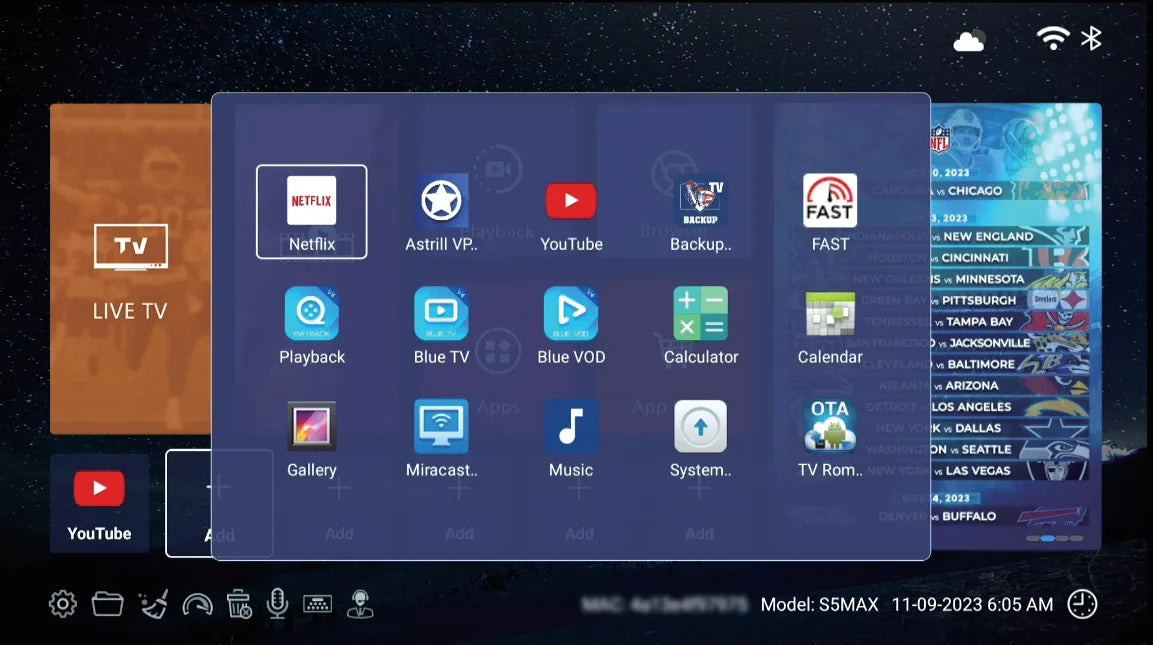Click the Model: S5MAX text
The height and width of the screenshot is (645, 1153).
pyautogui.click(x=819, y=605)
